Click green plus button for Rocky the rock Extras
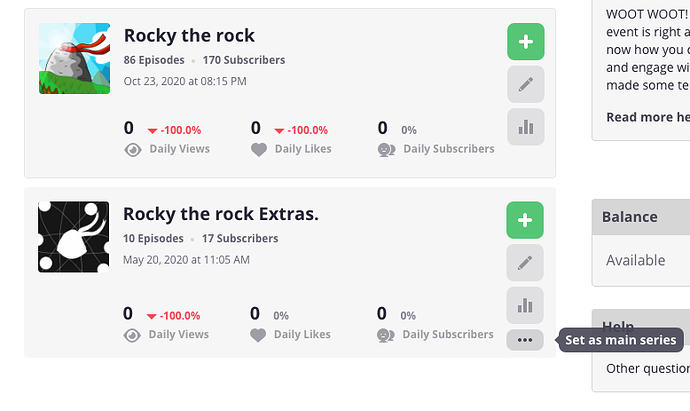This screenshot has width=690, height=411. click(526, 221)
